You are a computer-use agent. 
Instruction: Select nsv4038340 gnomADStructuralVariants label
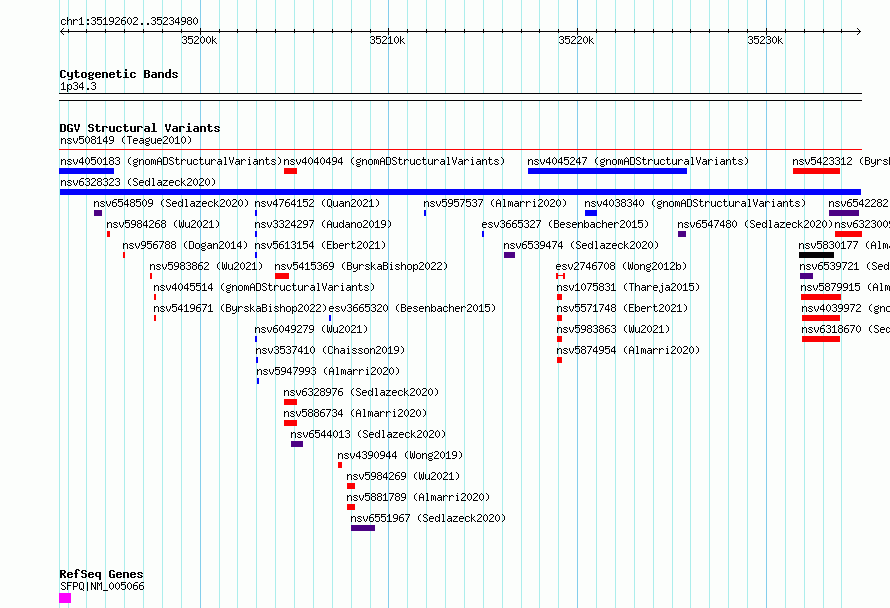coord(695,203)
